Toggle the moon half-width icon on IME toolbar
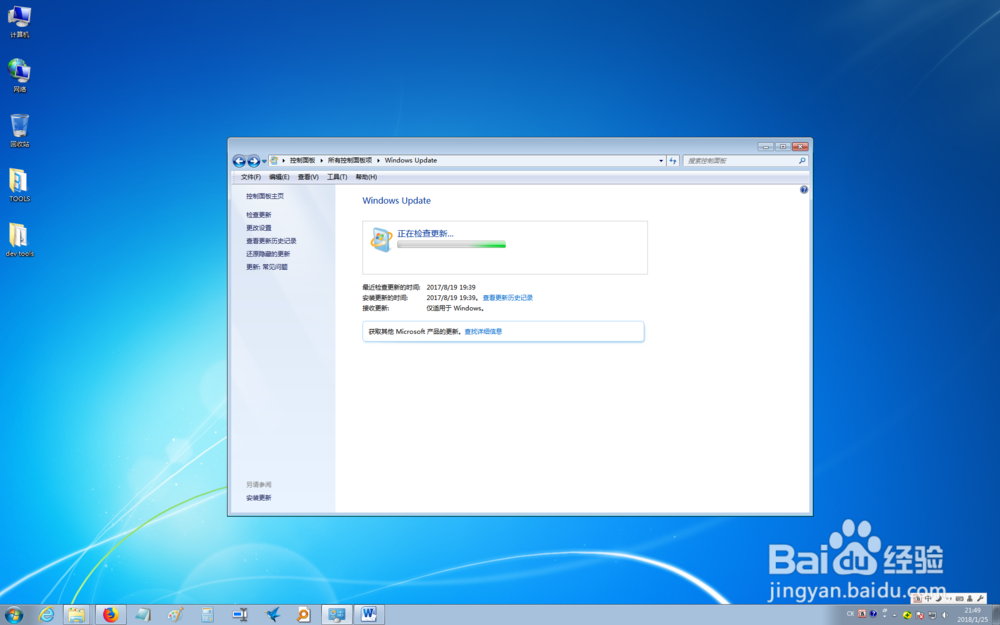 [x=939, y=598]
